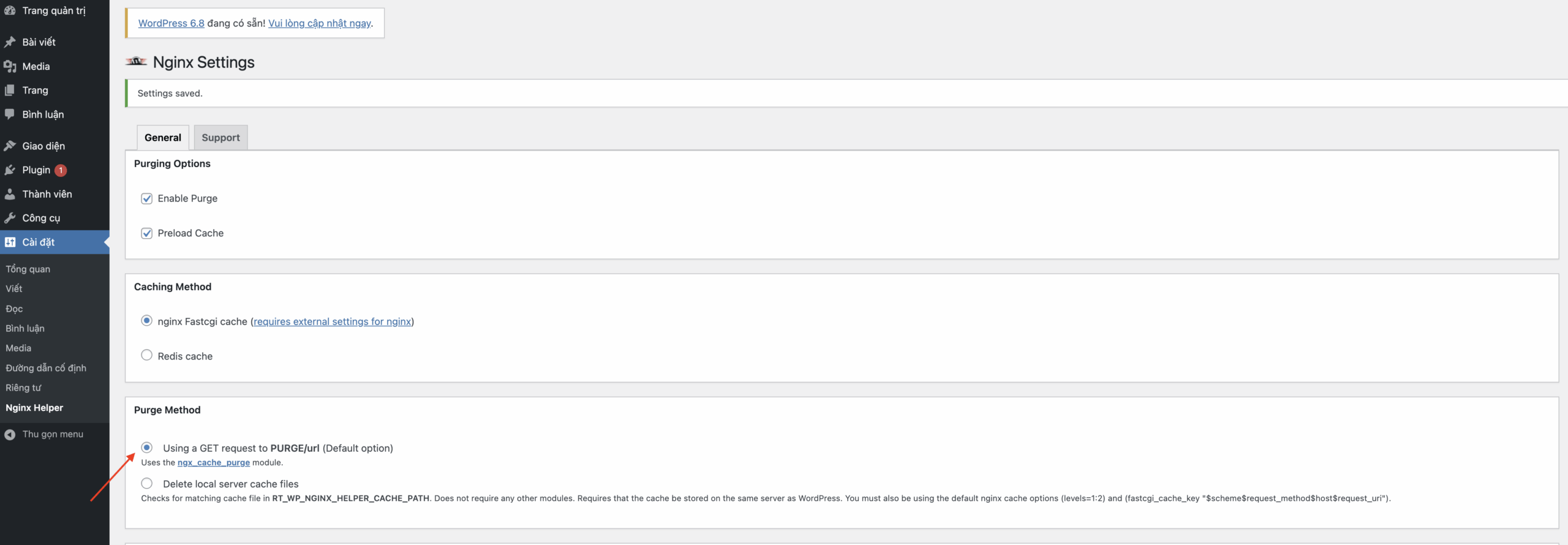Click the Trang quản trị dashboard icon
Viewport: 1568px width, 545px height.
click(x=10, y=10)
